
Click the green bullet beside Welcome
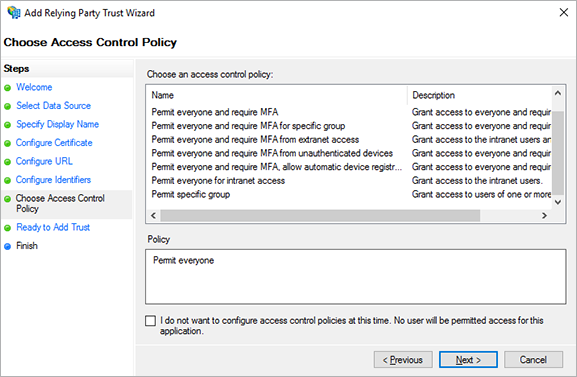(7, 88)
